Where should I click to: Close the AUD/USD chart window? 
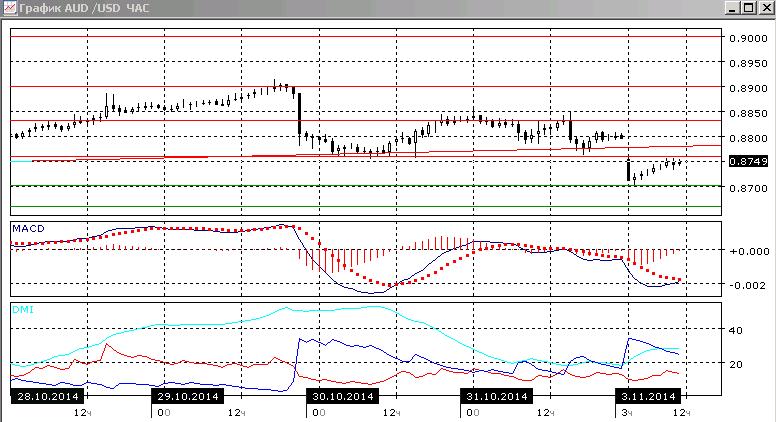pos(765,8)
